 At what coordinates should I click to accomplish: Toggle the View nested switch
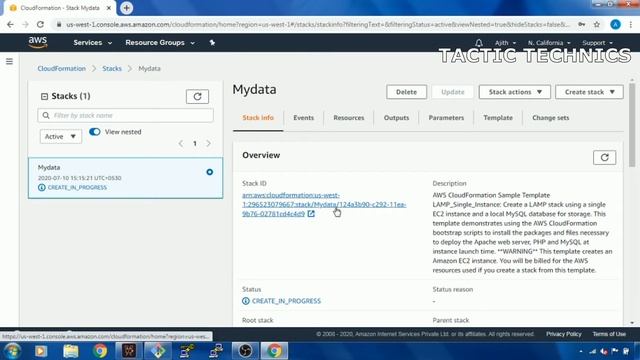click(95, 131)
